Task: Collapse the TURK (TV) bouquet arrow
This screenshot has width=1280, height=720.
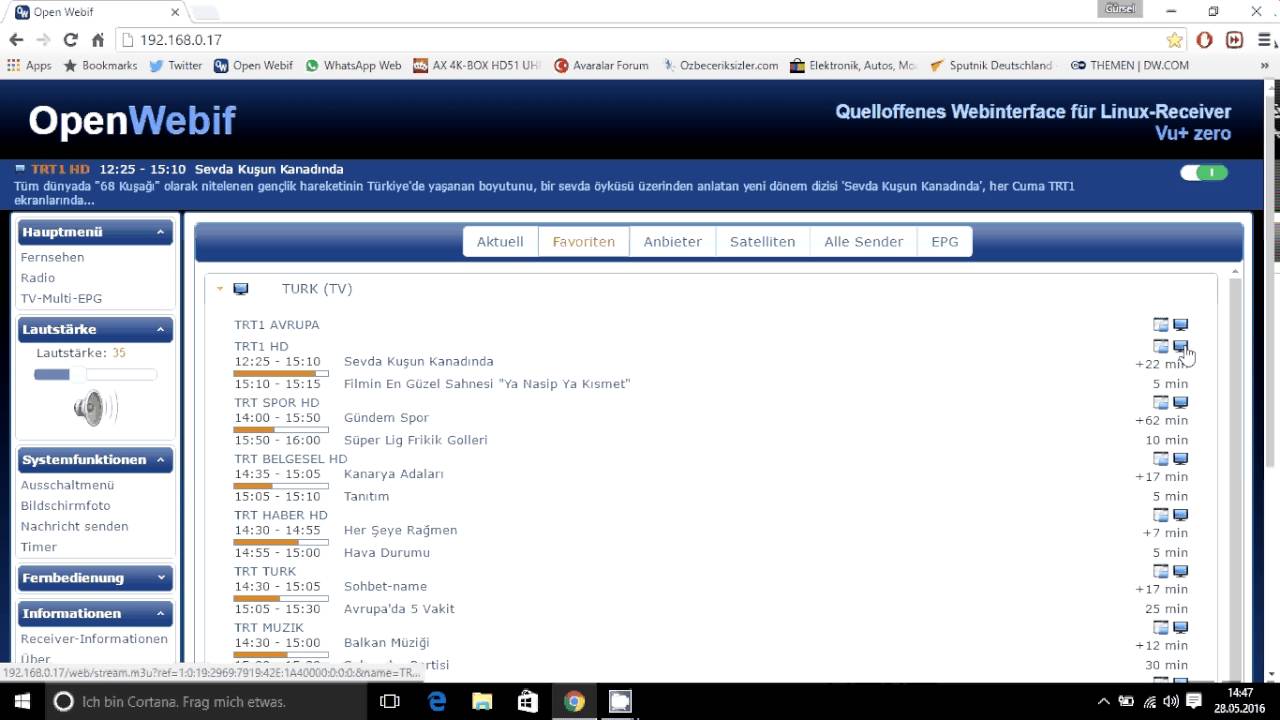Action: 220,289
